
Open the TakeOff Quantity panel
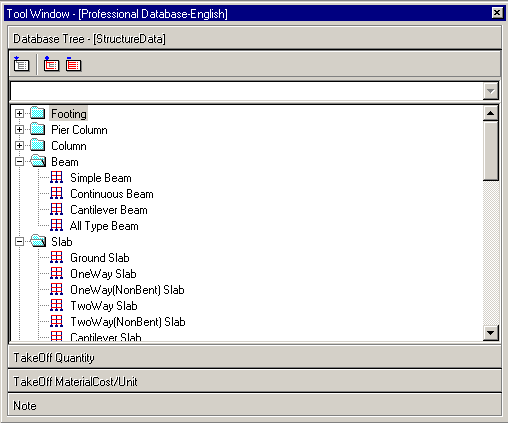255,357
